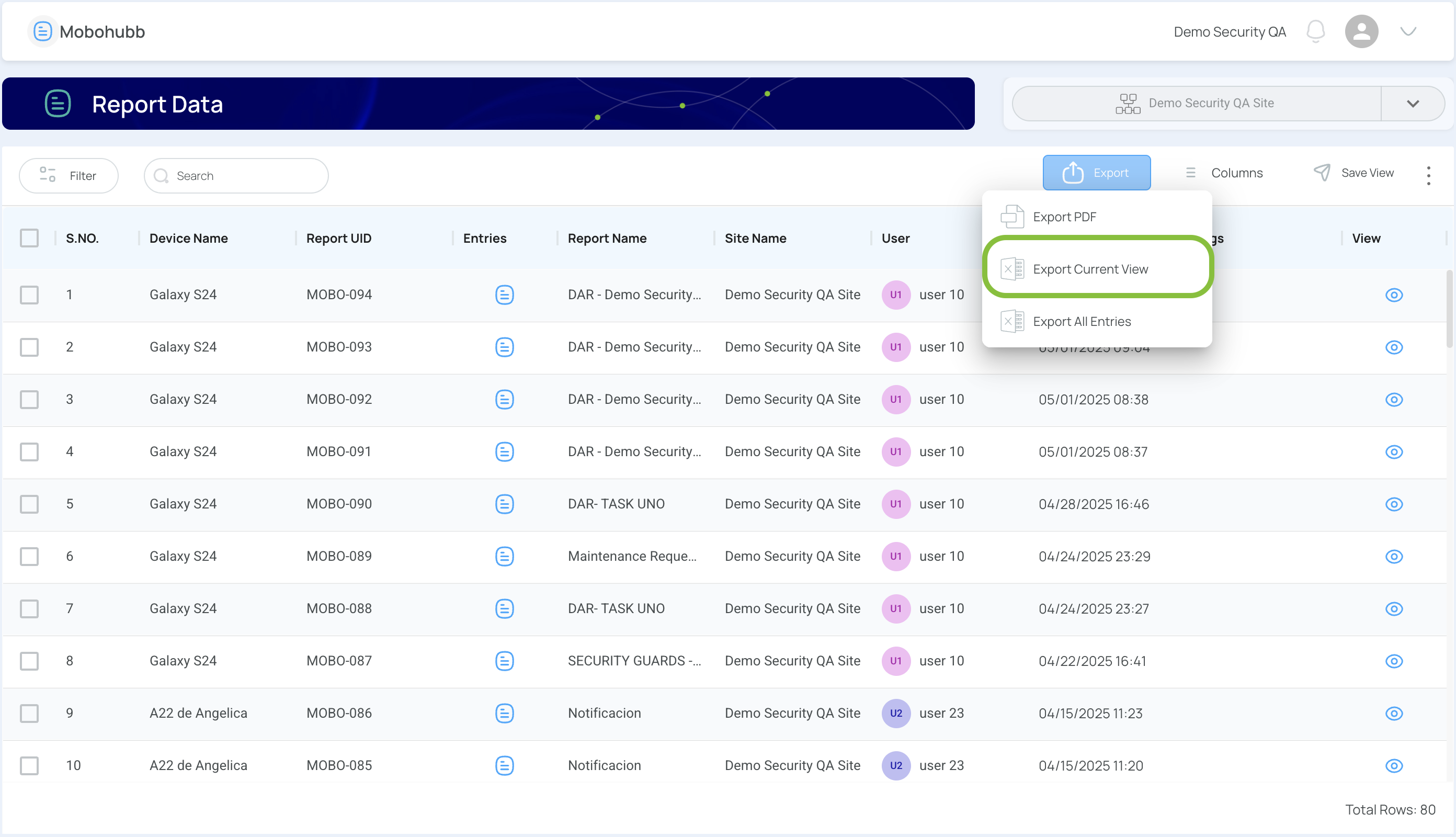
Task: Click the U2 avatar in MOBO-086 row
Action: click(896, 714)
